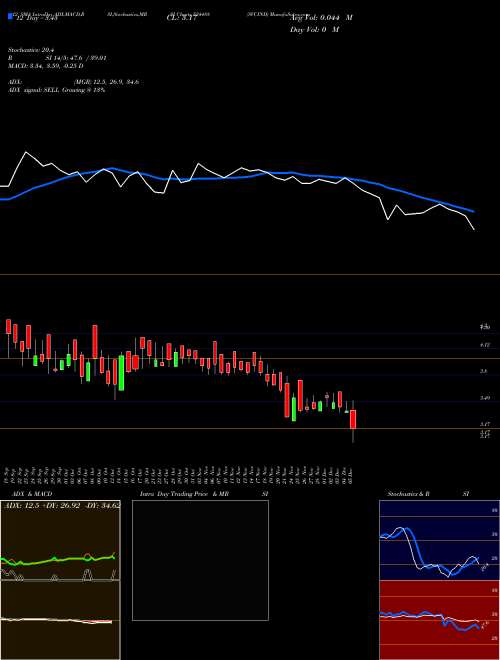500x660 pixels.
Task: Click the 'SI 14/3: 47.6 / 39.01' value
Action: click(76, 58)
